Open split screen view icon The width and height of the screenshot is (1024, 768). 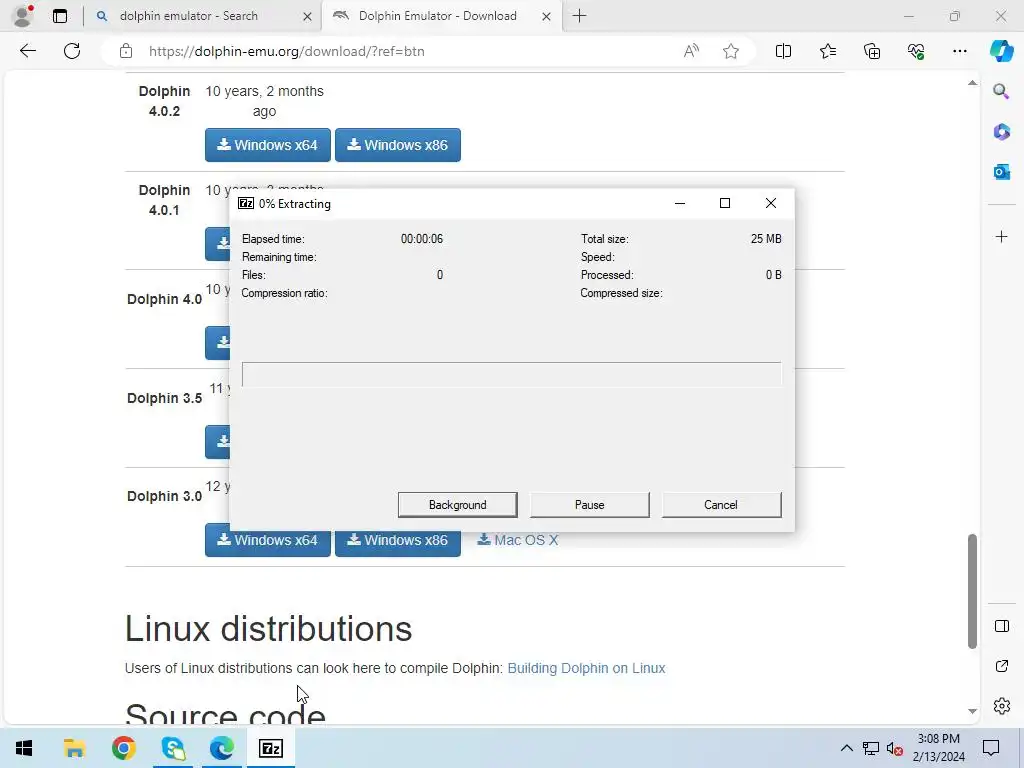[x=783, y=51]
